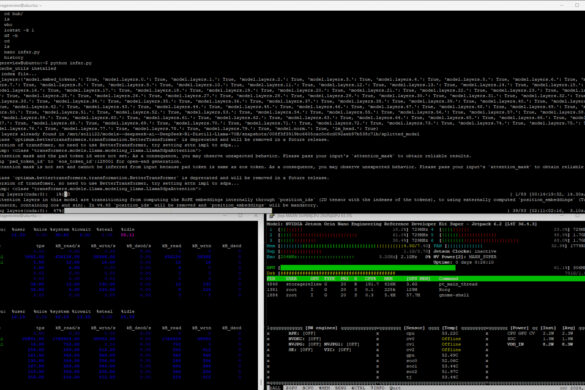Select the 4MEM page in jtop
Image resolution: width=585 pixels, height=390 pixels.
pyautogui.click(x=324, y=388)
